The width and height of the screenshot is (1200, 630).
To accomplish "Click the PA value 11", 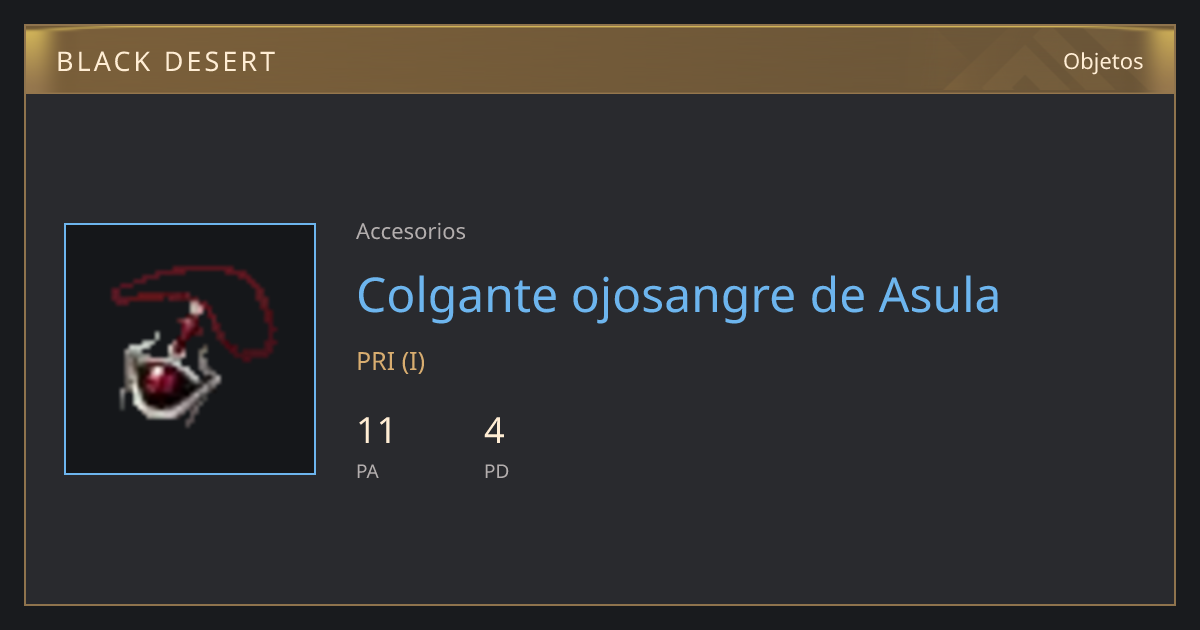I will 376,431.
